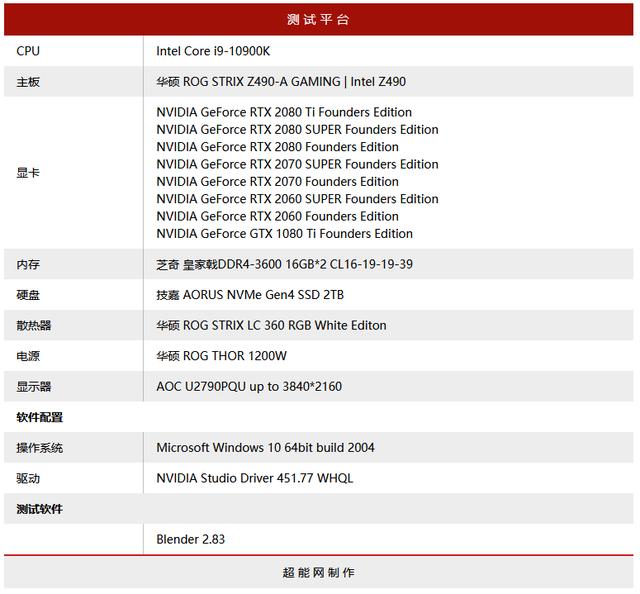
Task: Click the Microsoft Windows 10 64bit value
Action: tap(265, 447)
